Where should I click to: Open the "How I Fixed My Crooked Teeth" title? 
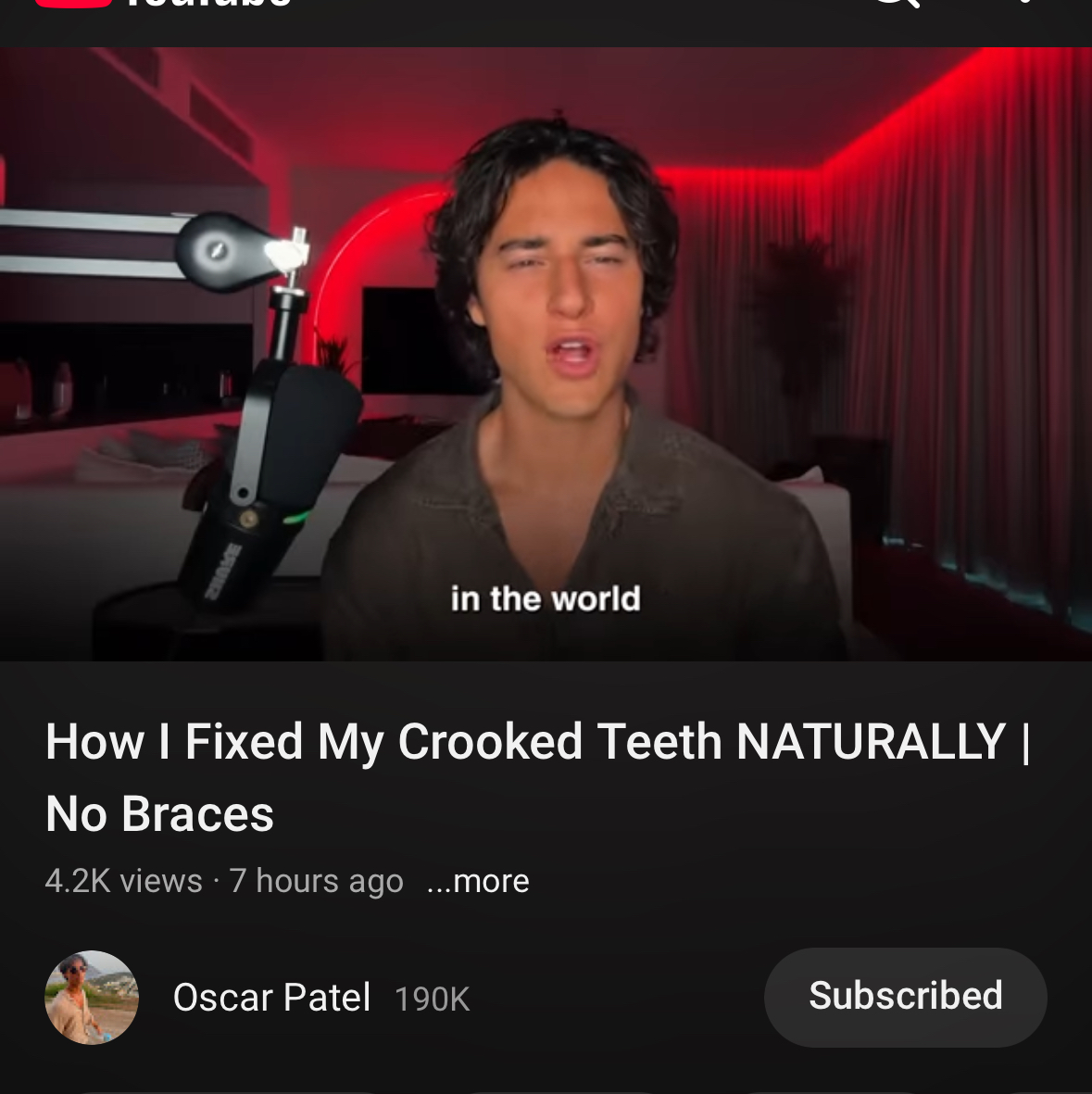pyautogui.click(x=537, y=742)
